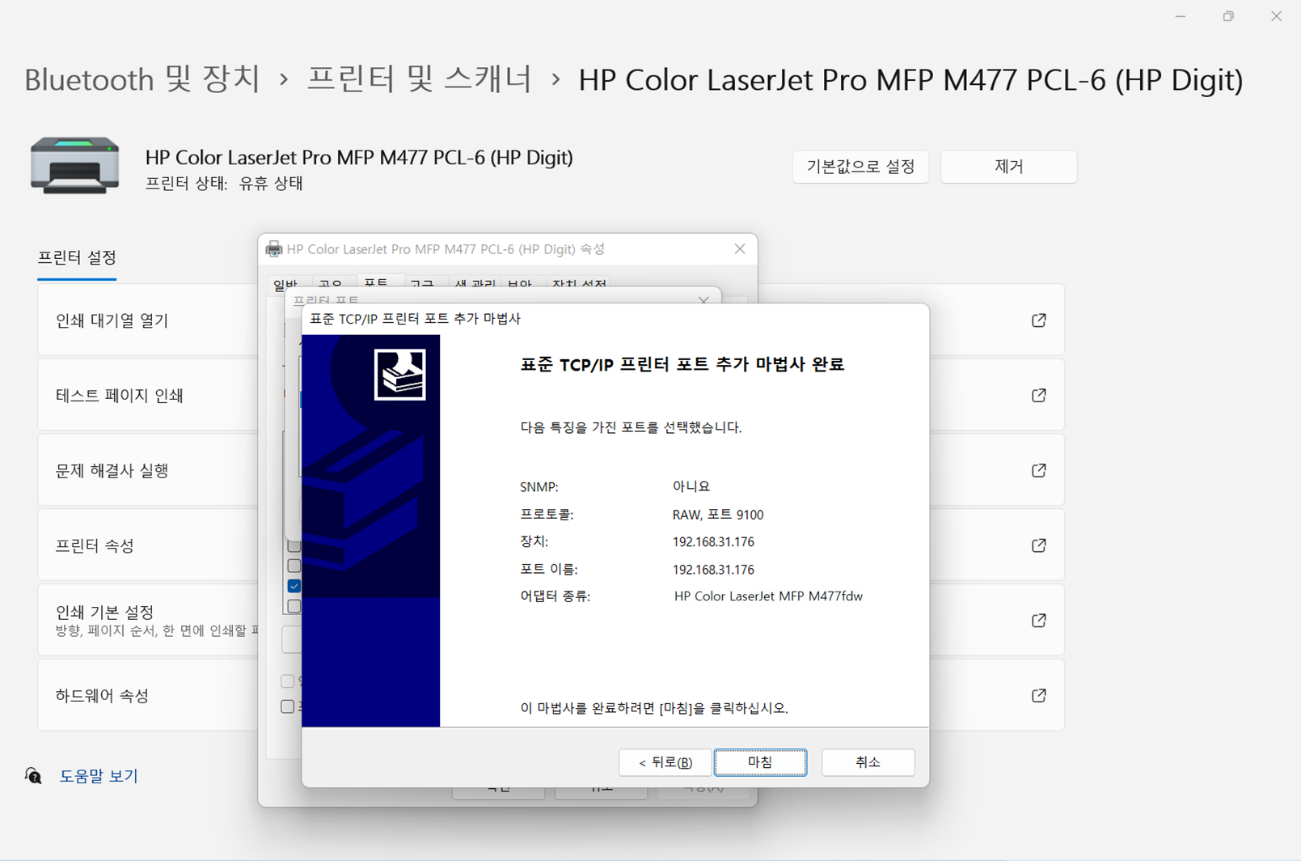The image size is (1301, 861).
Task: Click the printer icon in properties title bar
Action: 273,249
